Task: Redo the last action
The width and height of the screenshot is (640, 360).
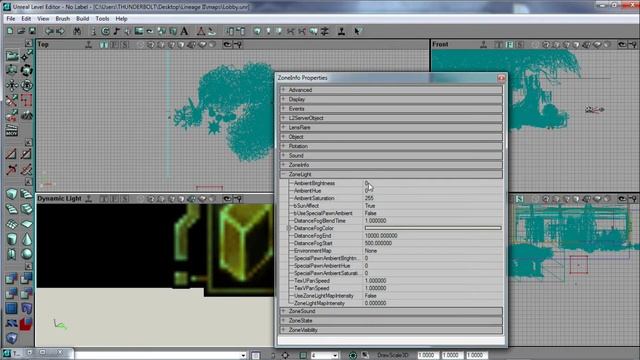Action: point(60,31)
